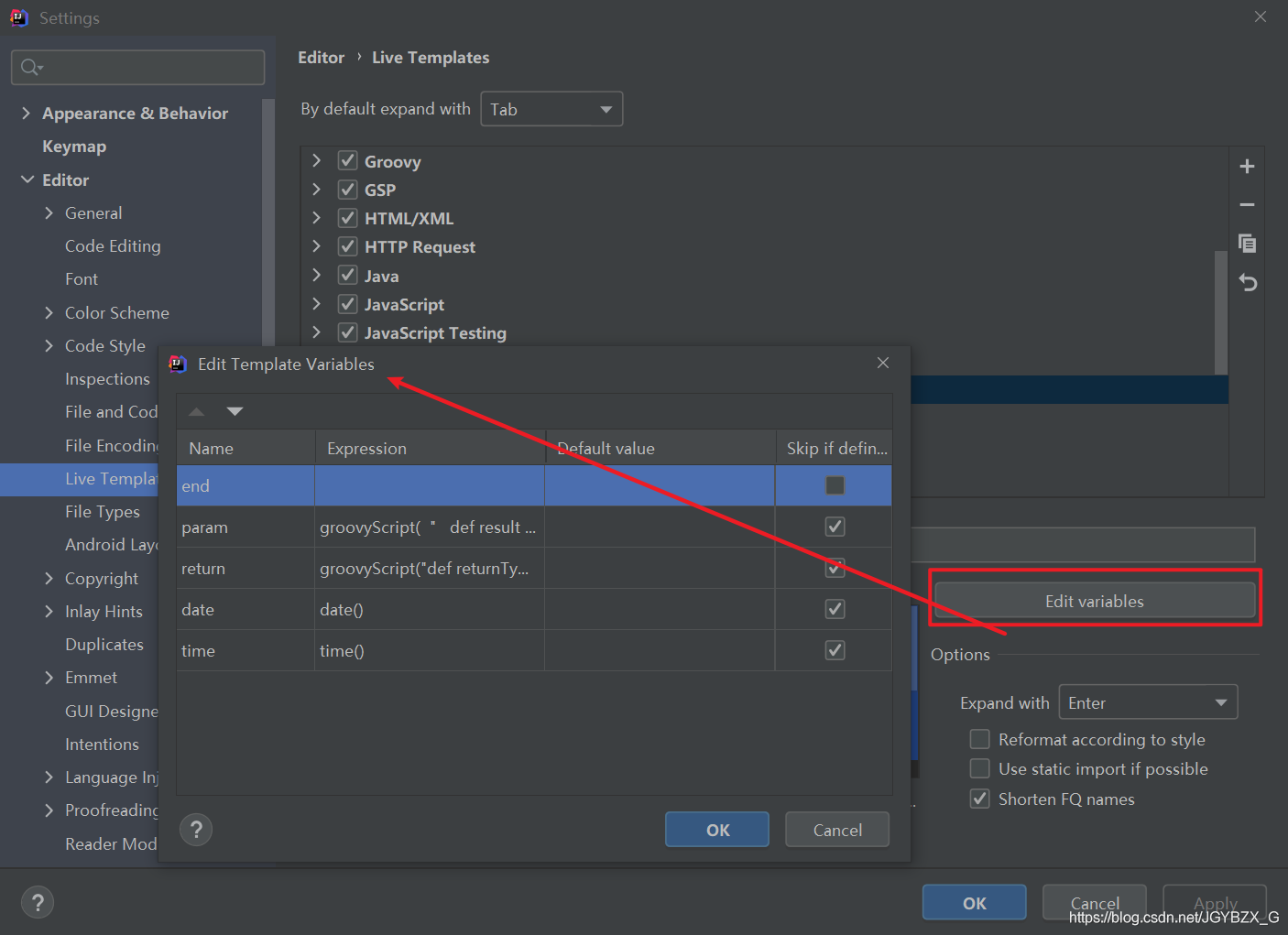Image resolution: width=1288 pixels, height=935 pixels.
Task: Toggle the HTML/XML template group checkbox
Action: pos(347,218)
